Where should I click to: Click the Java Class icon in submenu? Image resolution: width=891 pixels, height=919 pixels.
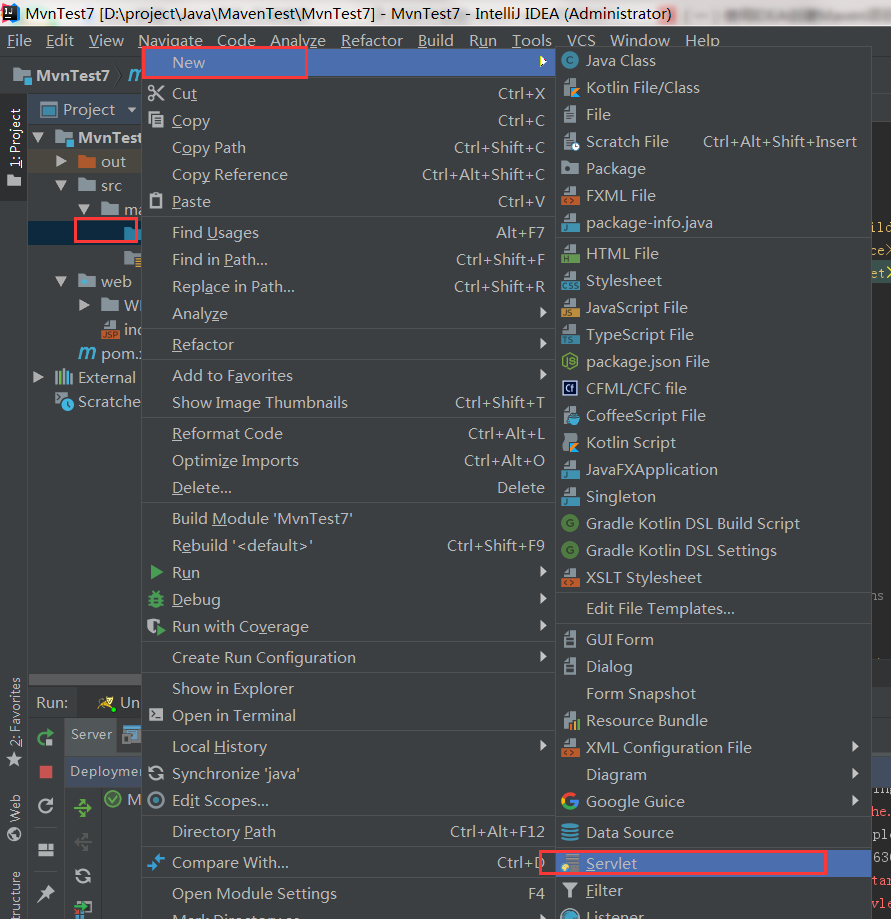point(570,60)
